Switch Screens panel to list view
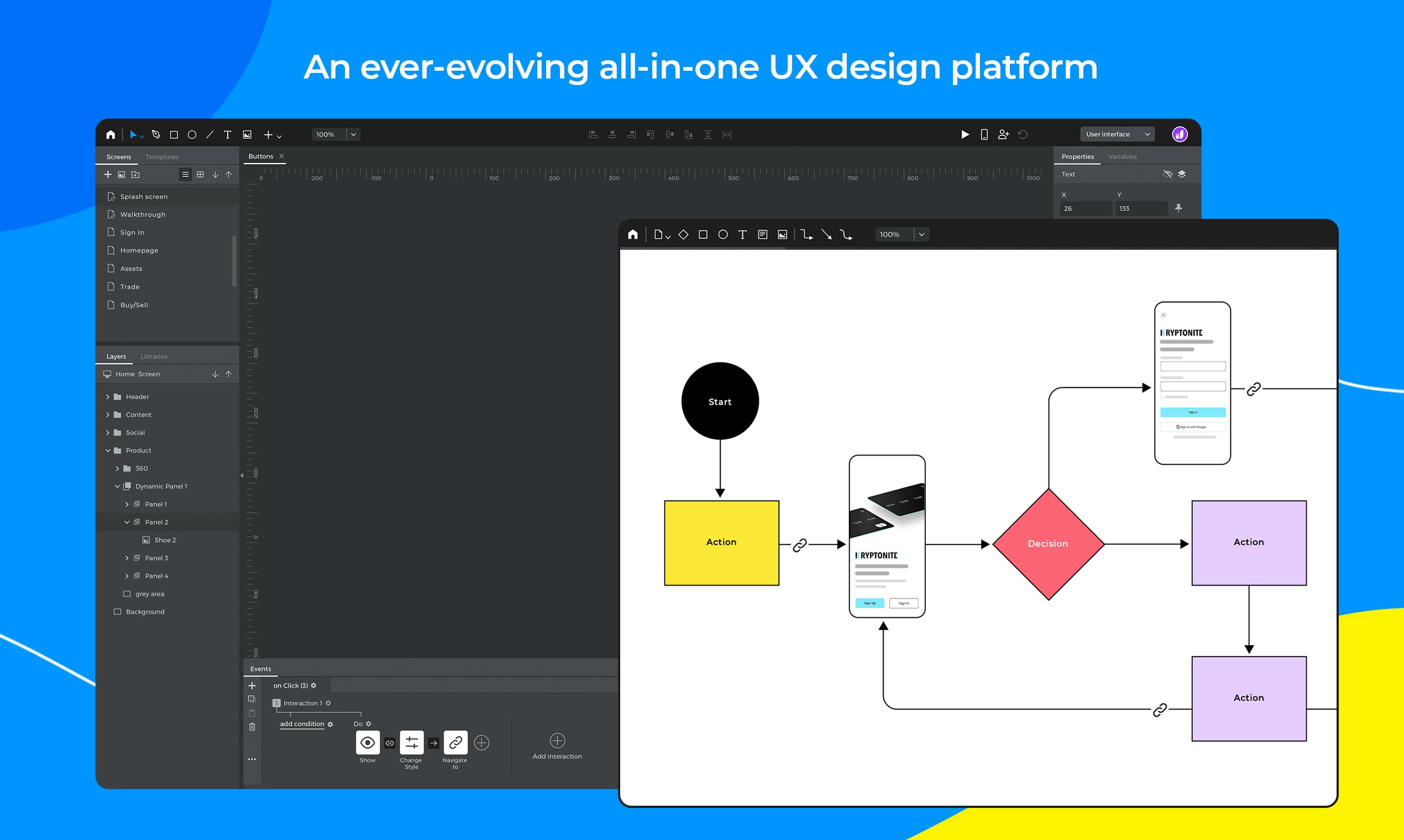 [x=185, y=174]
